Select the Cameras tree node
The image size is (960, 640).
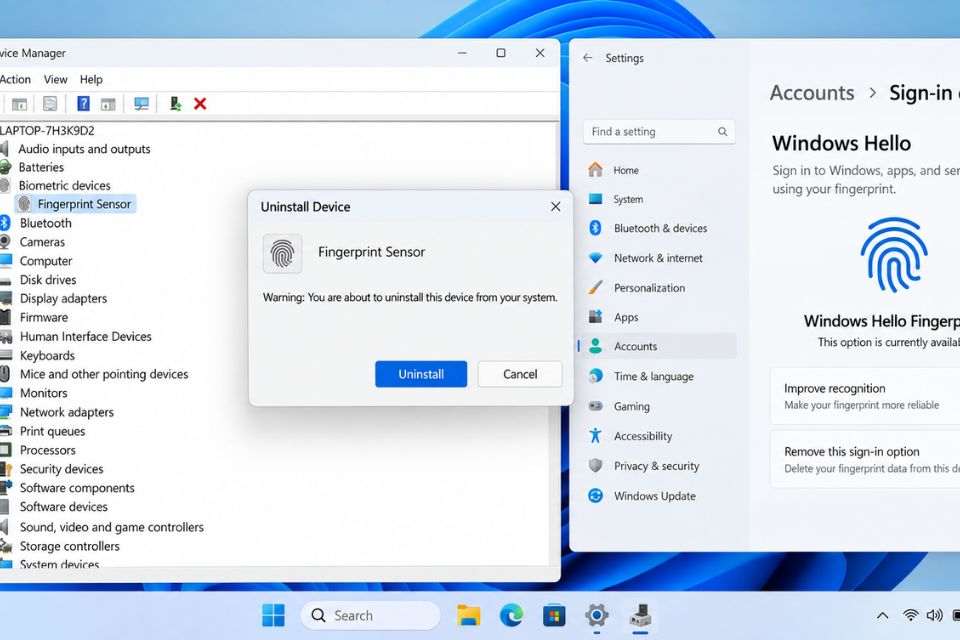(42, 242)
